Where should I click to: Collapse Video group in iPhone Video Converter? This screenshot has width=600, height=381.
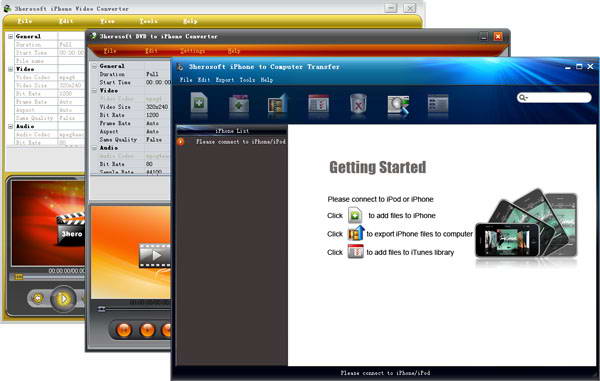point(10,69)
